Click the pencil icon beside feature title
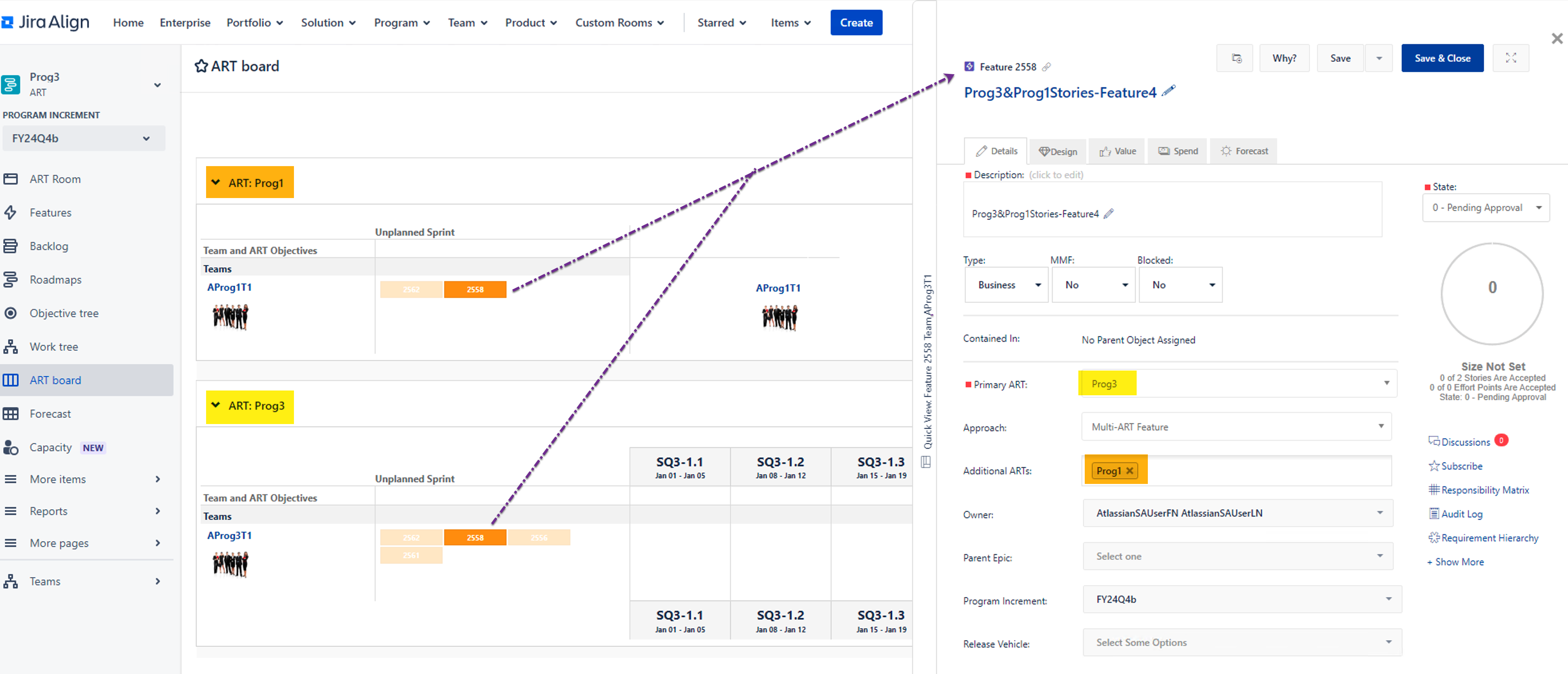1568x674 pixels. coord(1168,91)
